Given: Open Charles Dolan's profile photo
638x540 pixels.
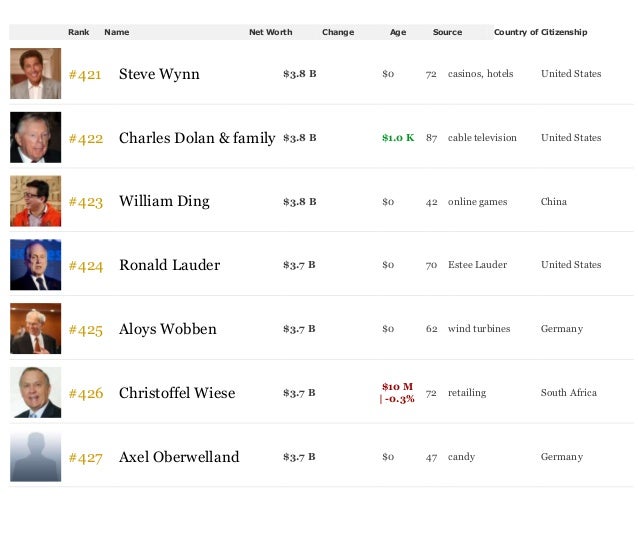Looking at the screenshot, I should [36, 138].
